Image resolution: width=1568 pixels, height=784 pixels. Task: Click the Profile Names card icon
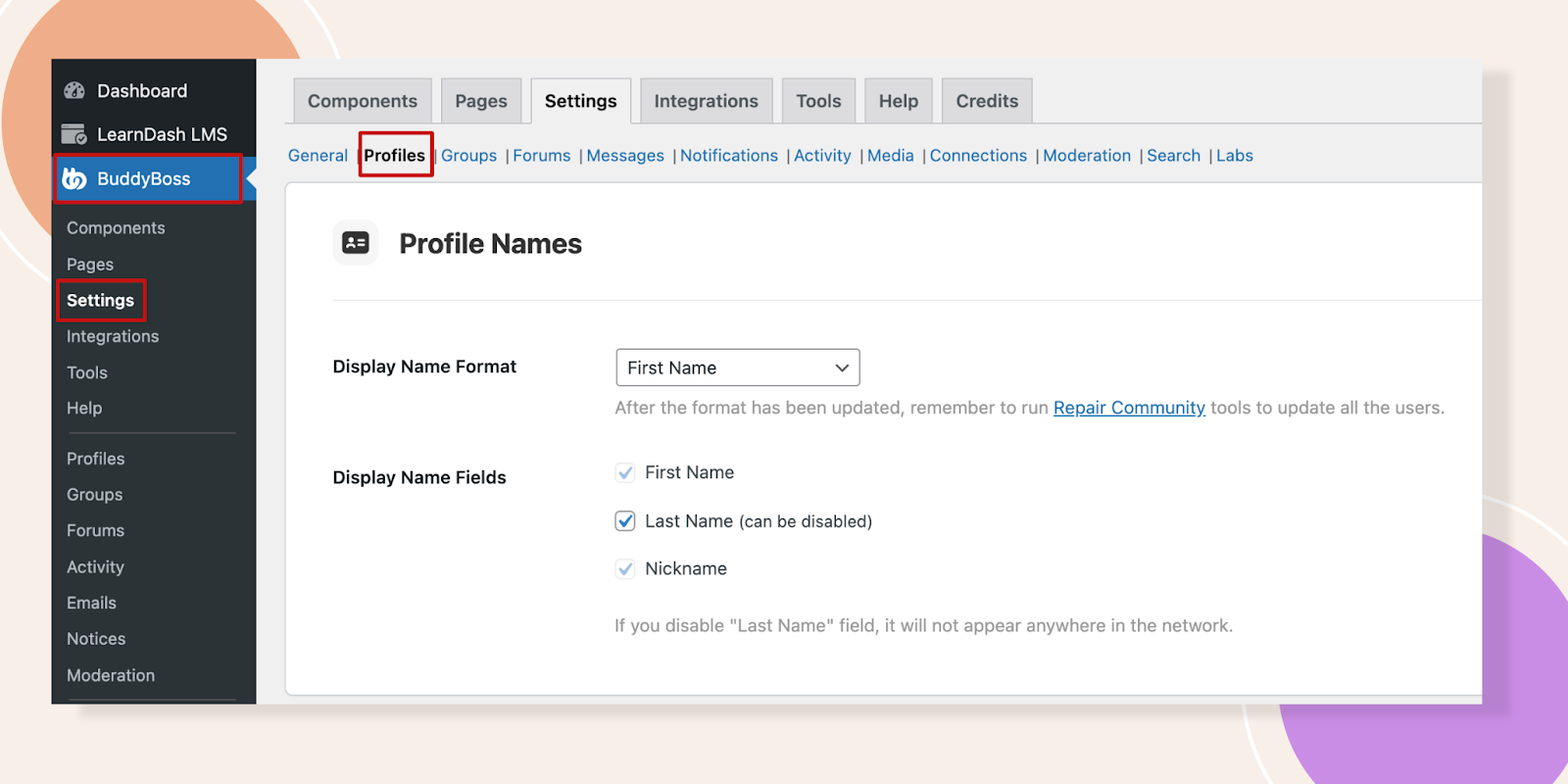tap(356, 243)
